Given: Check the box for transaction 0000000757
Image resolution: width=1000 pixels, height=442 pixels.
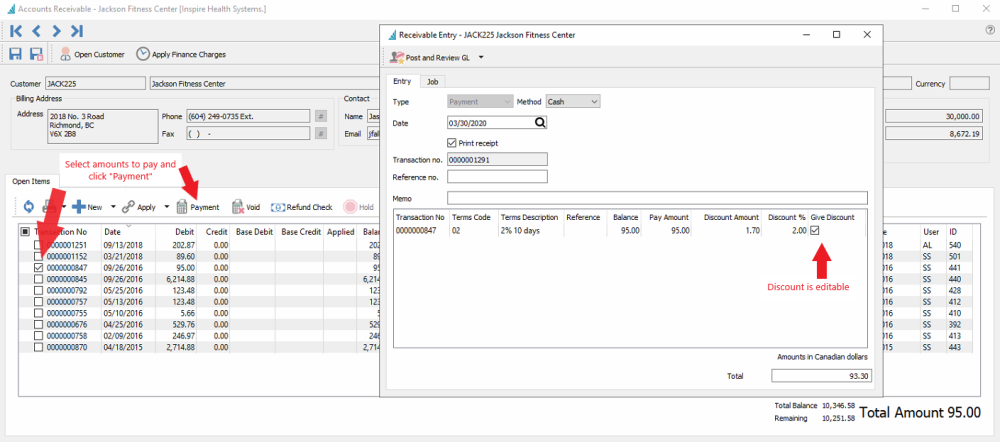Looking at the screenshot, I should tap(38, 302).
